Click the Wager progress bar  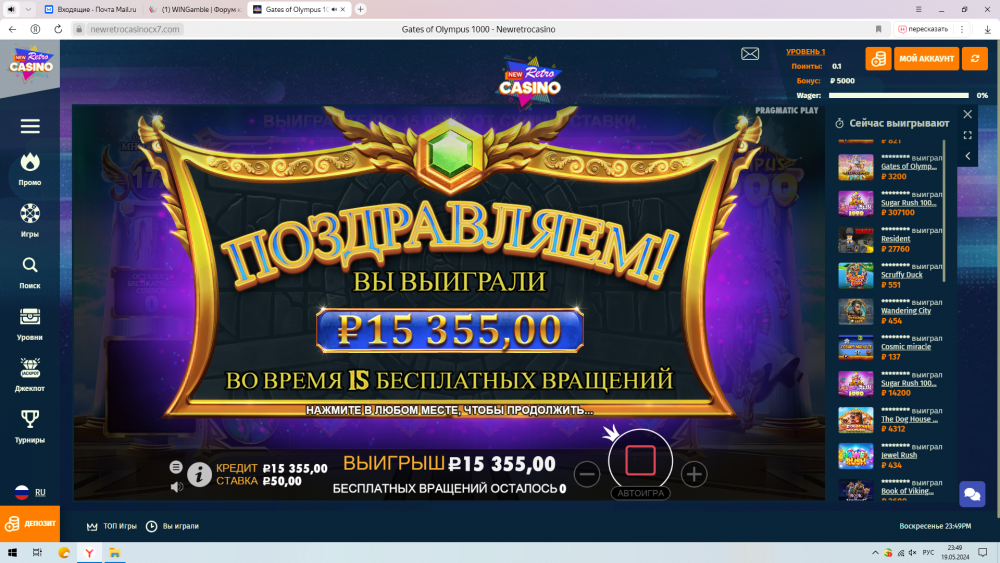click(x=898, y=96)
